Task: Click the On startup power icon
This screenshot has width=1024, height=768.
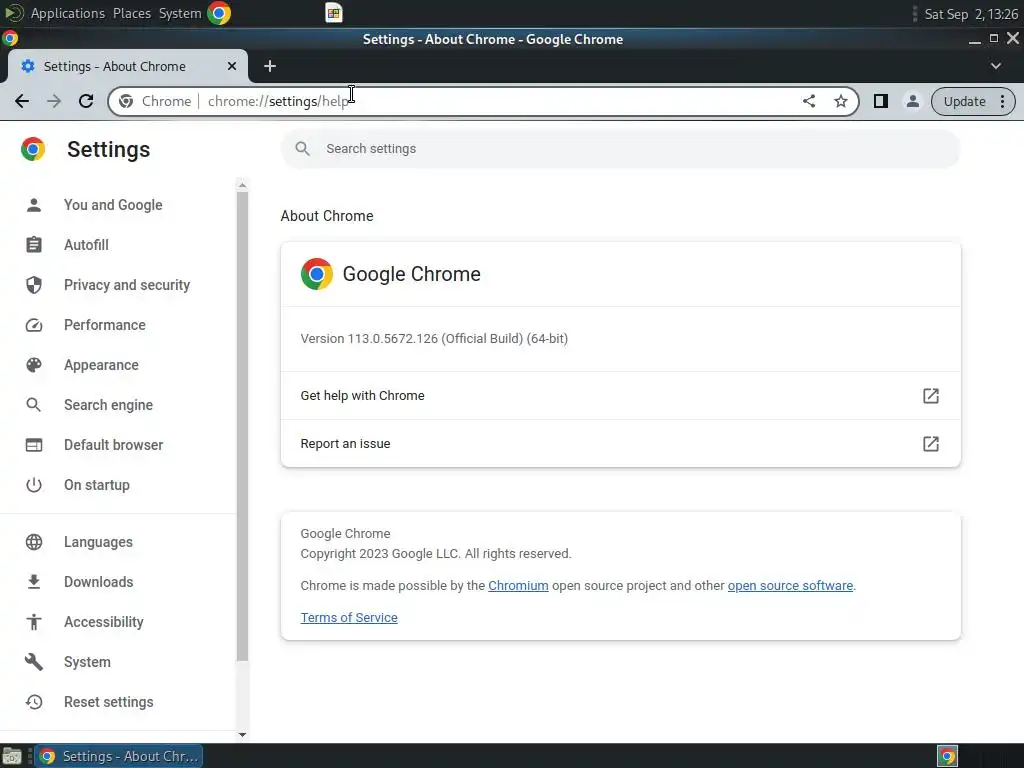Action: (x=34, y=485)
